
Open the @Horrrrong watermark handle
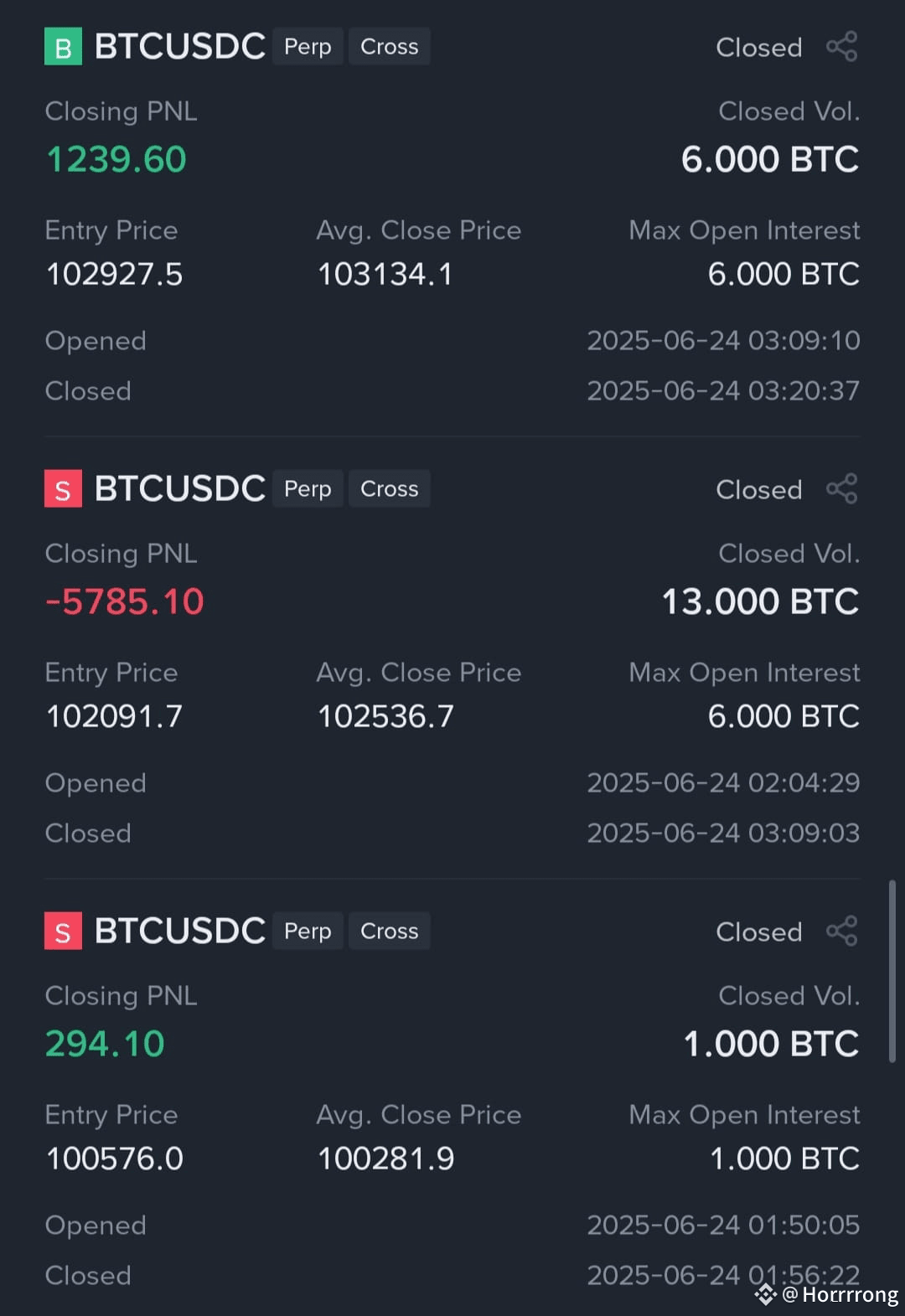click(840, 1295)
